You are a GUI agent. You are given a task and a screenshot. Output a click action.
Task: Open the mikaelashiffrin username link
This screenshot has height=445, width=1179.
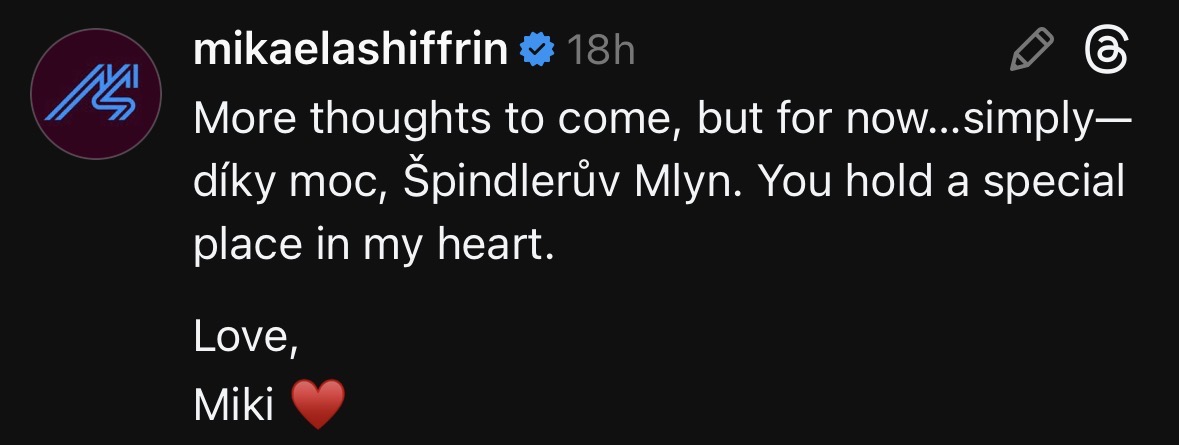[x=351, y=49]
